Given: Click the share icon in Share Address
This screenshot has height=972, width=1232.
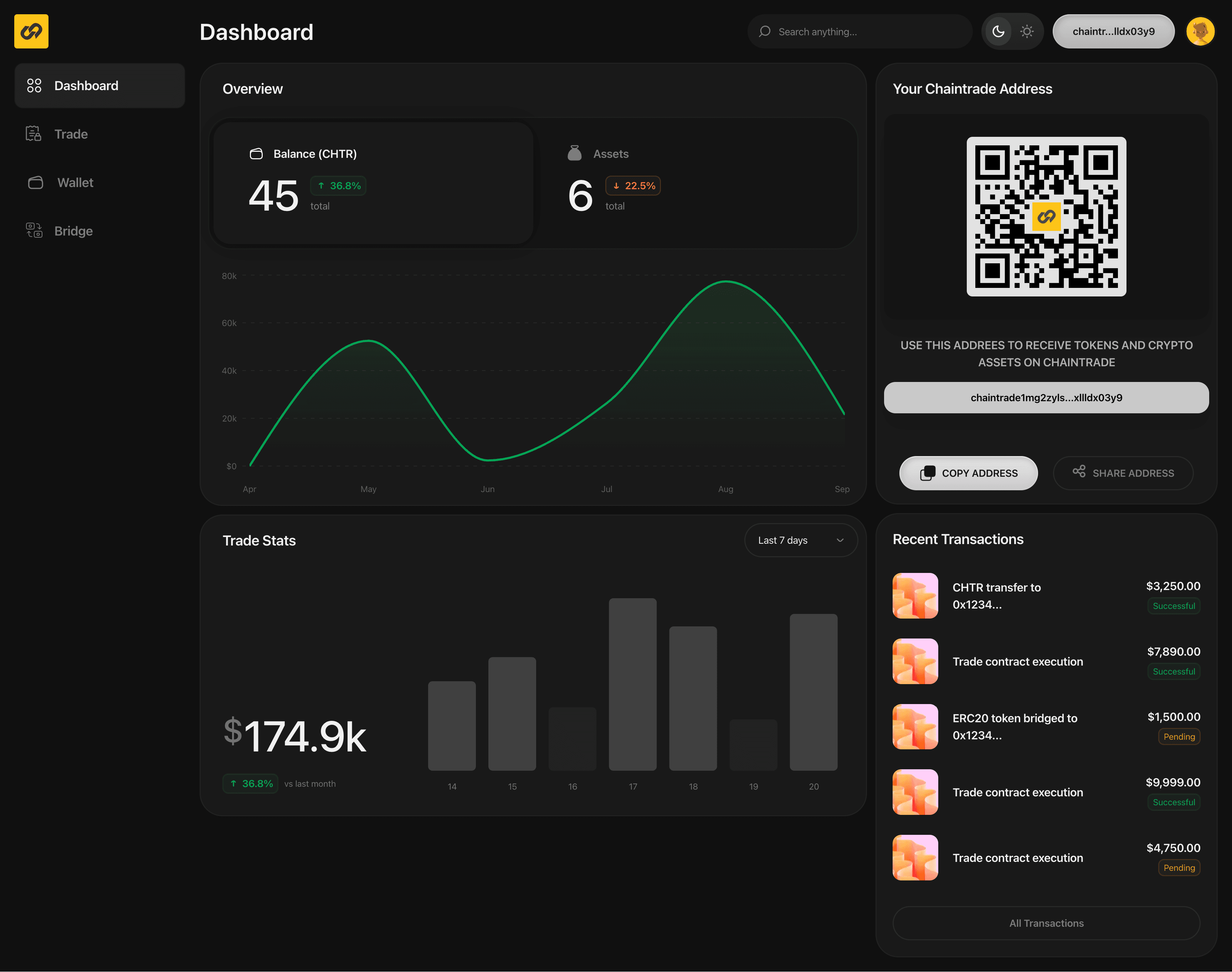Looking at the screenshot, I should (1079, 471).
